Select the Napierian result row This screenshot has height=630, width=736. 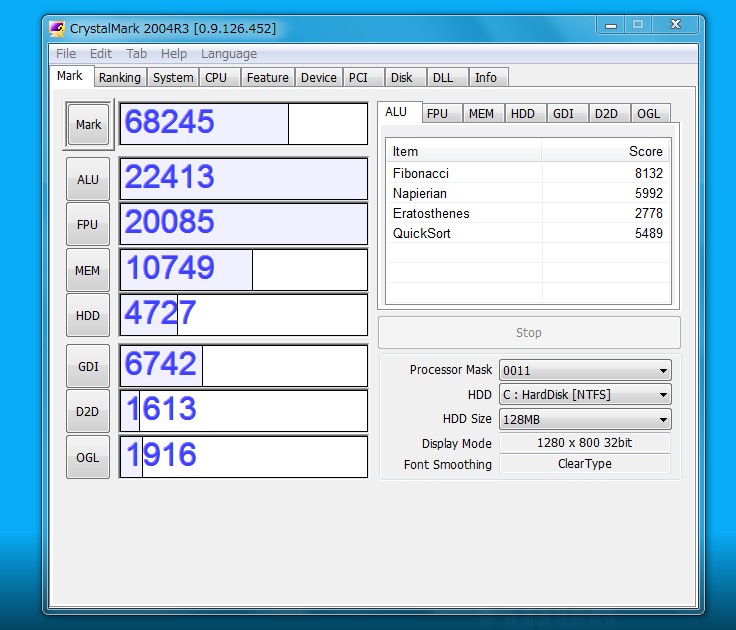[528, 193]
